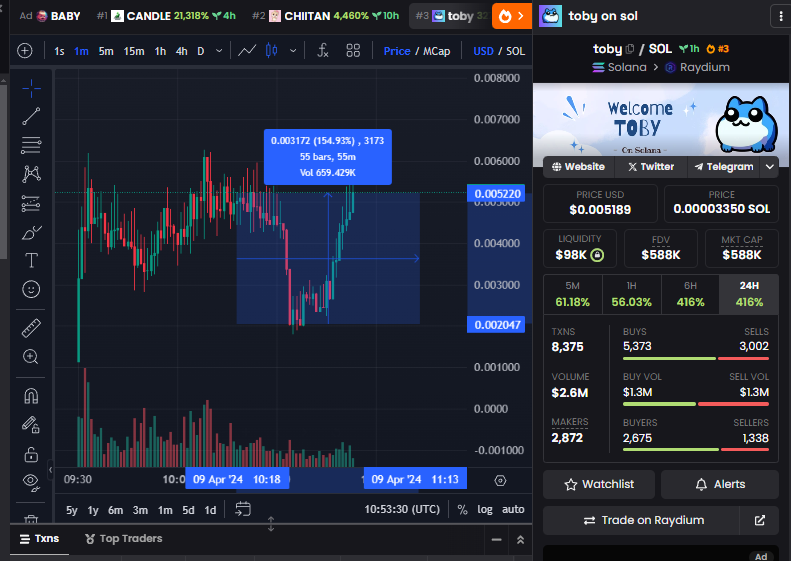Switch chart to MCap view

436,51
